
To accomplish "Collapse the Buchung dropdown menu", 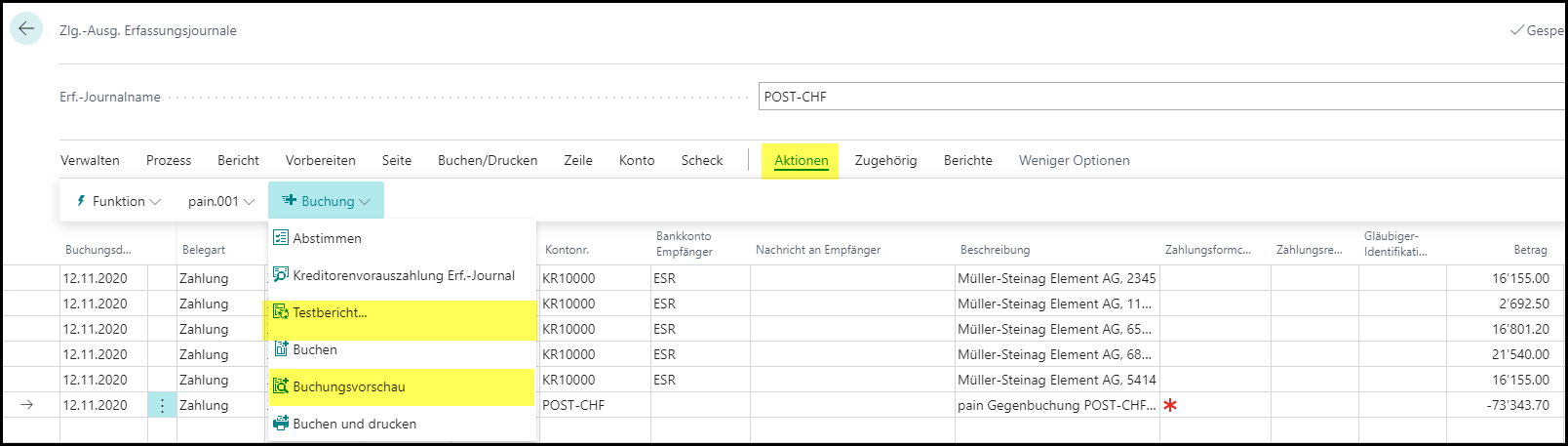I will point(327,201).
